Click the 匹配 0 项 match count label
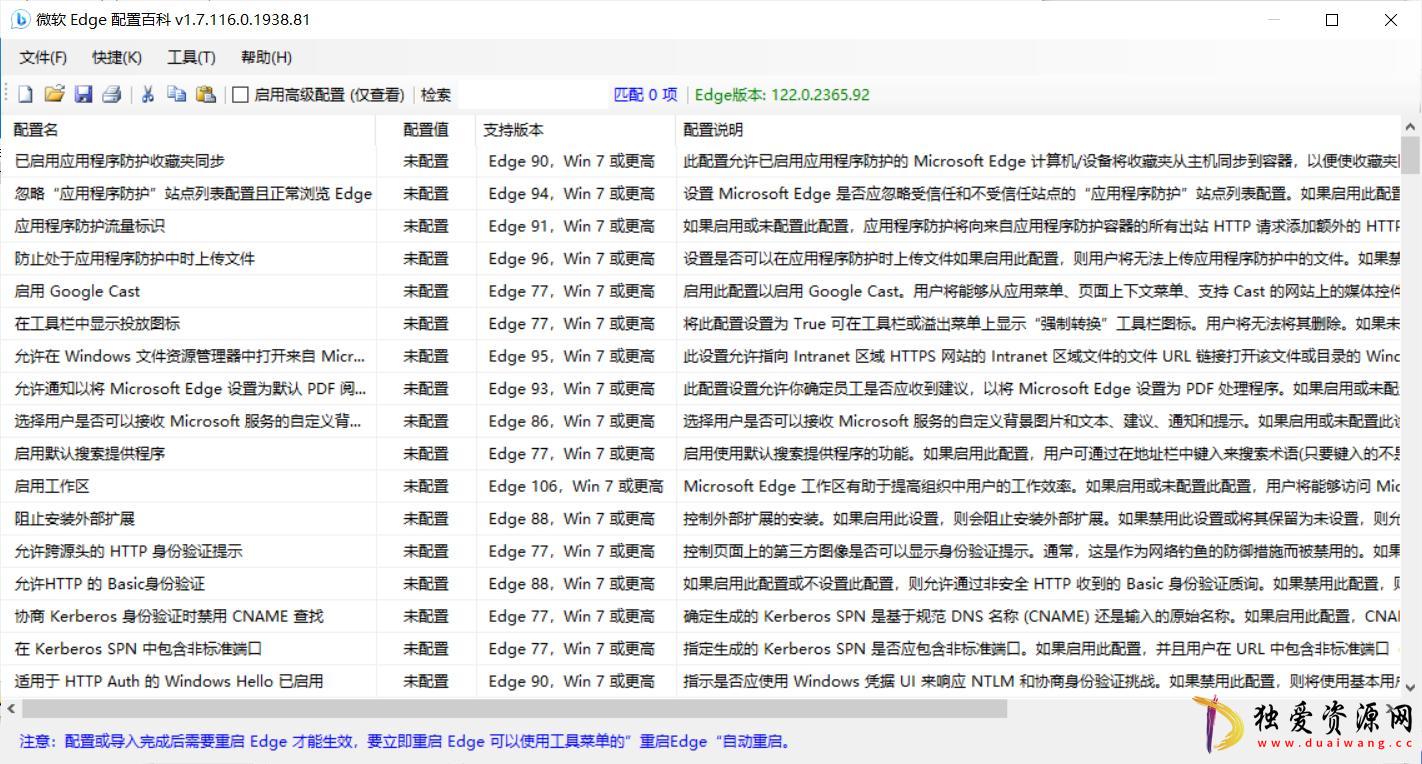The height and width of the screenshot is (764, 1422). pyautogui.click(x=645, y=95)
